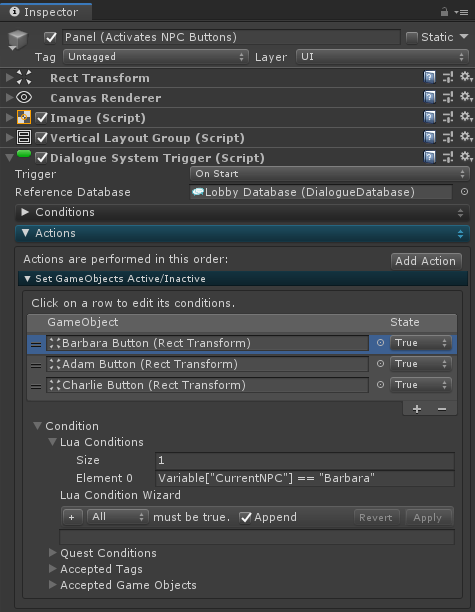Click the Inspector lock icon

pyautogui.click(x=444, y=12)
